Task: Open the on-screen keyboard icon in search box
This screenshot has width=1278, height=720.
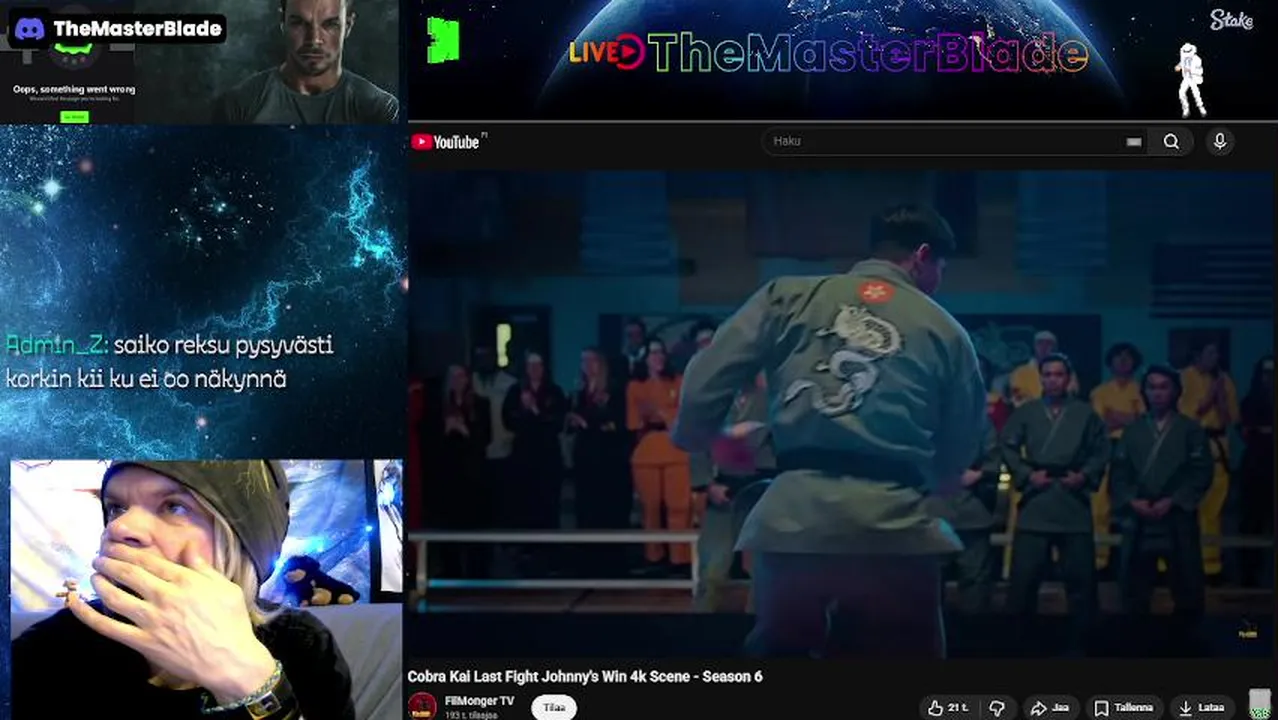Action: (x=1133, y=142)
